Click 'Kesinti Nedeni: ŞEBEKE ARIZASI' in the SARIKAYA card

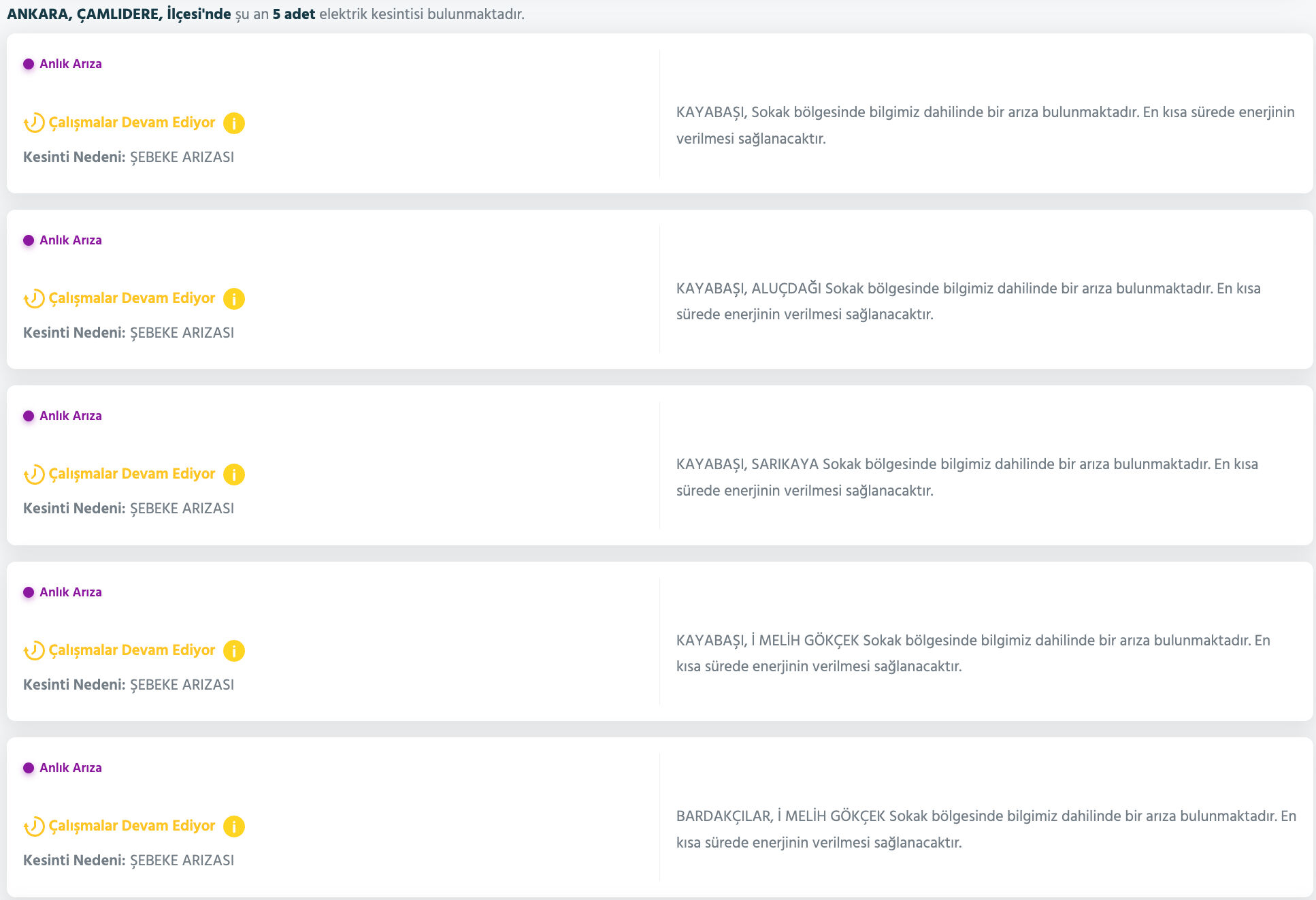(x=129, y=509)
